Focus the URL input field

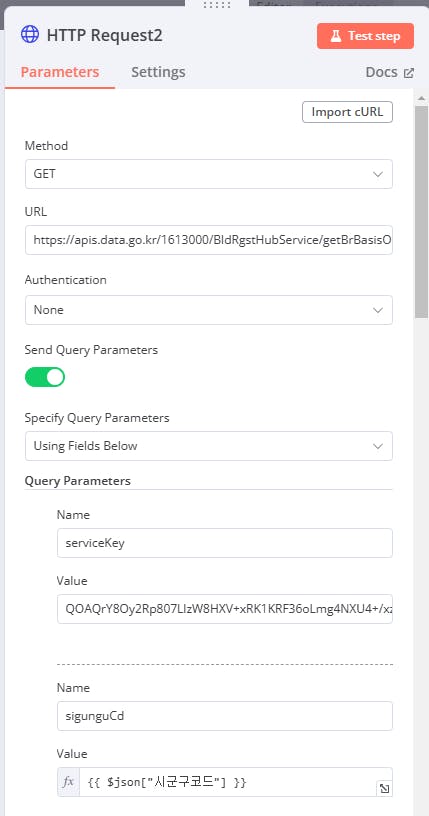209,240
